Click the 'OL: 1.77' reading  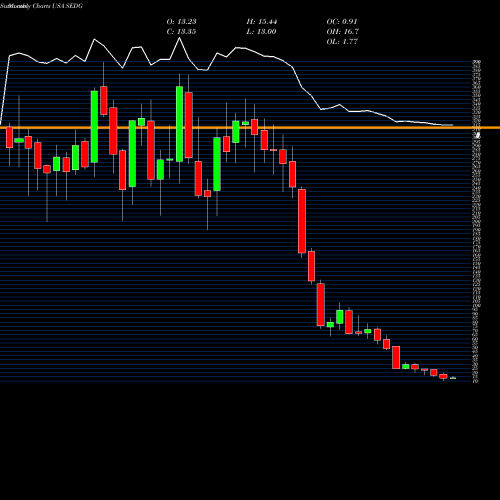click(342, 42)
